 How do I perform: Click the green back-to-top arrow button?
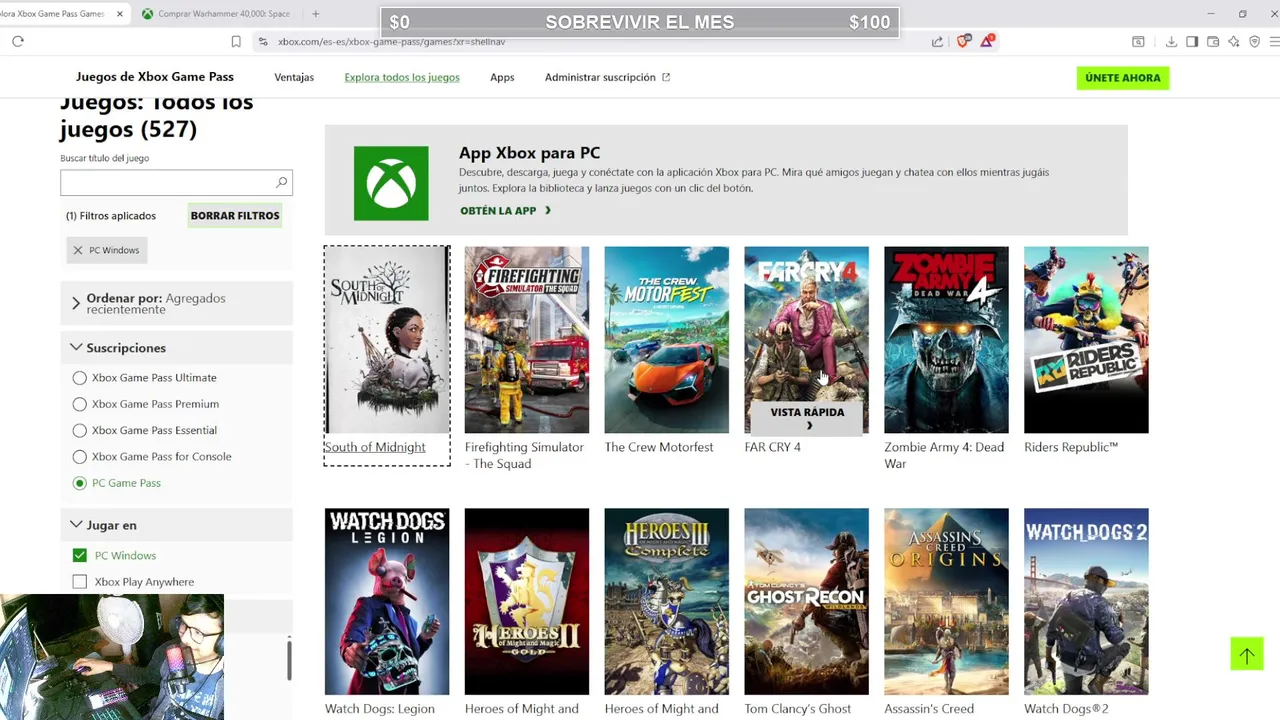coord(1247,654)
